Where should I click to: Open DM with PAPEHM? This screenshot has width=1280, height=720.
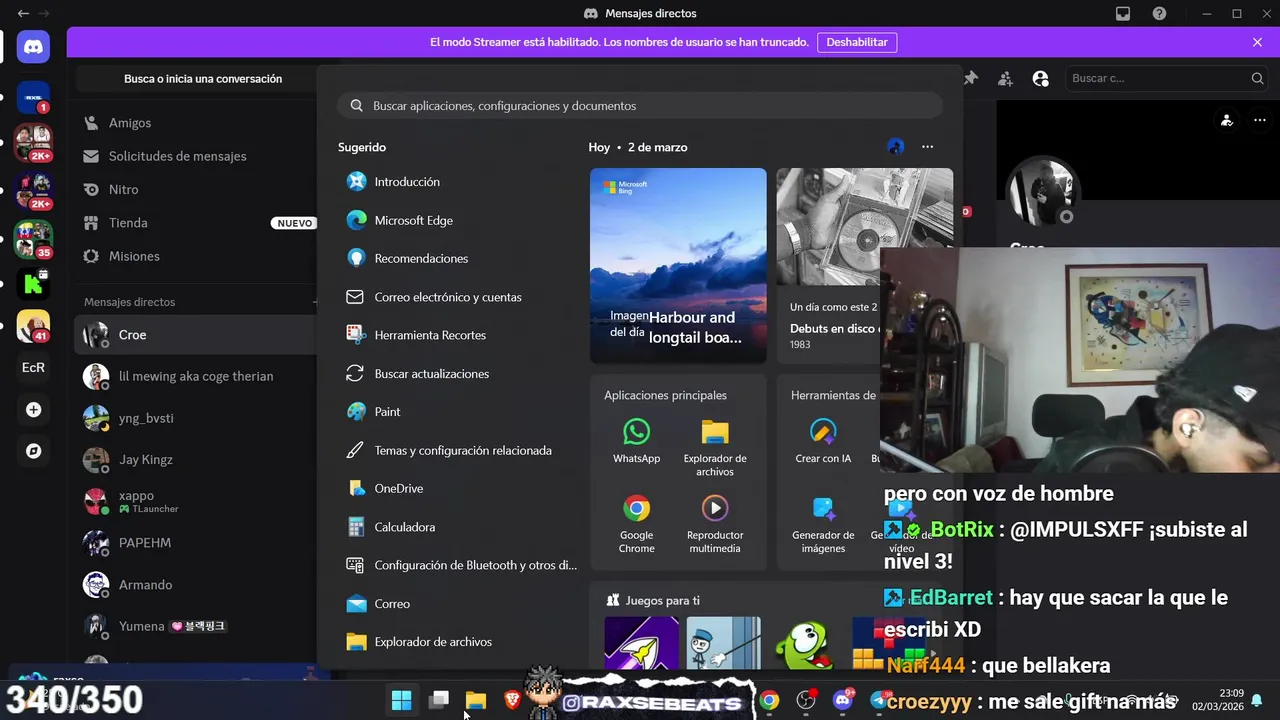click(x=195, y=543)
